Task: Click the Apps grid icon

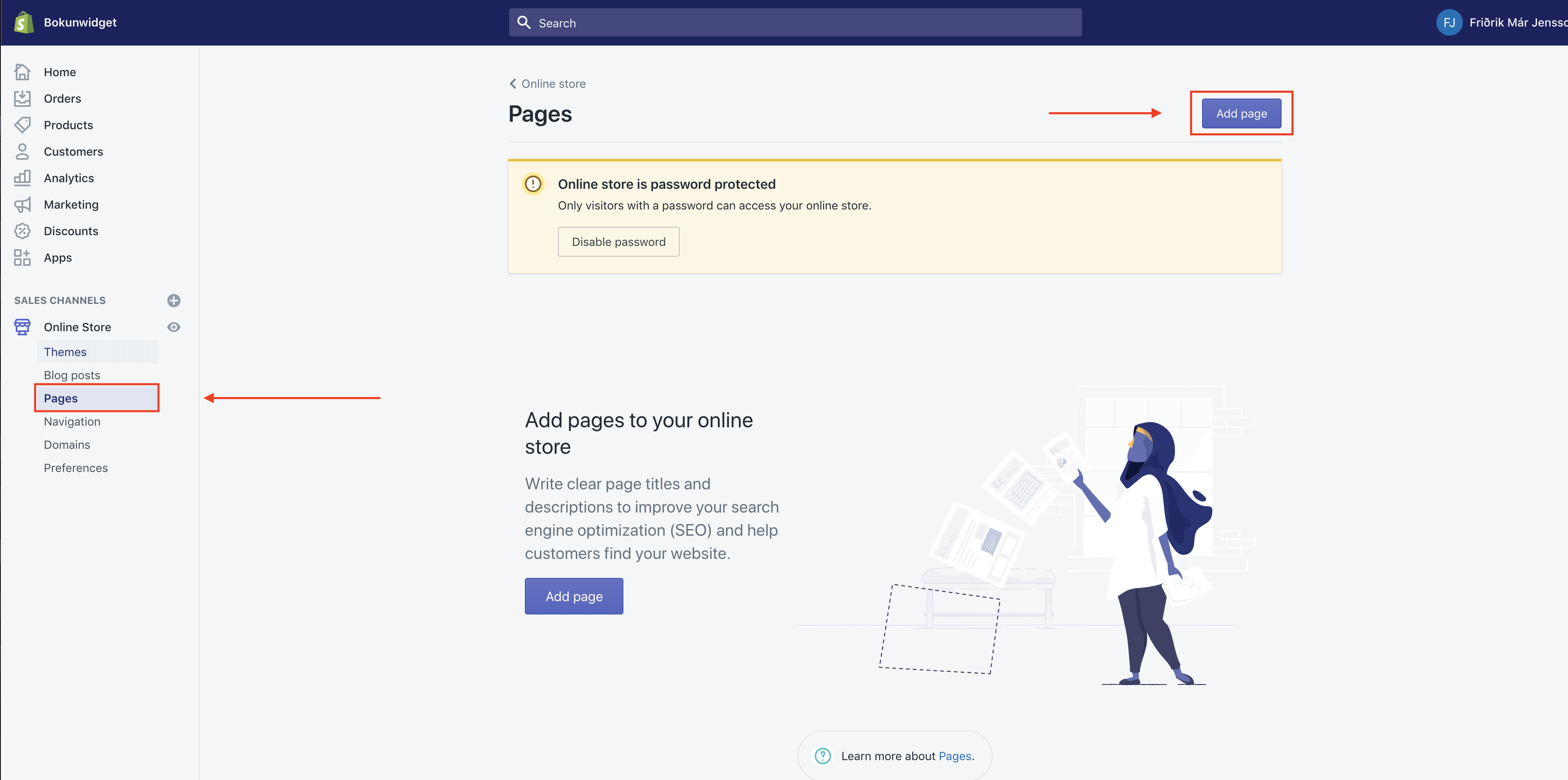Action: [x=22, y=258]
